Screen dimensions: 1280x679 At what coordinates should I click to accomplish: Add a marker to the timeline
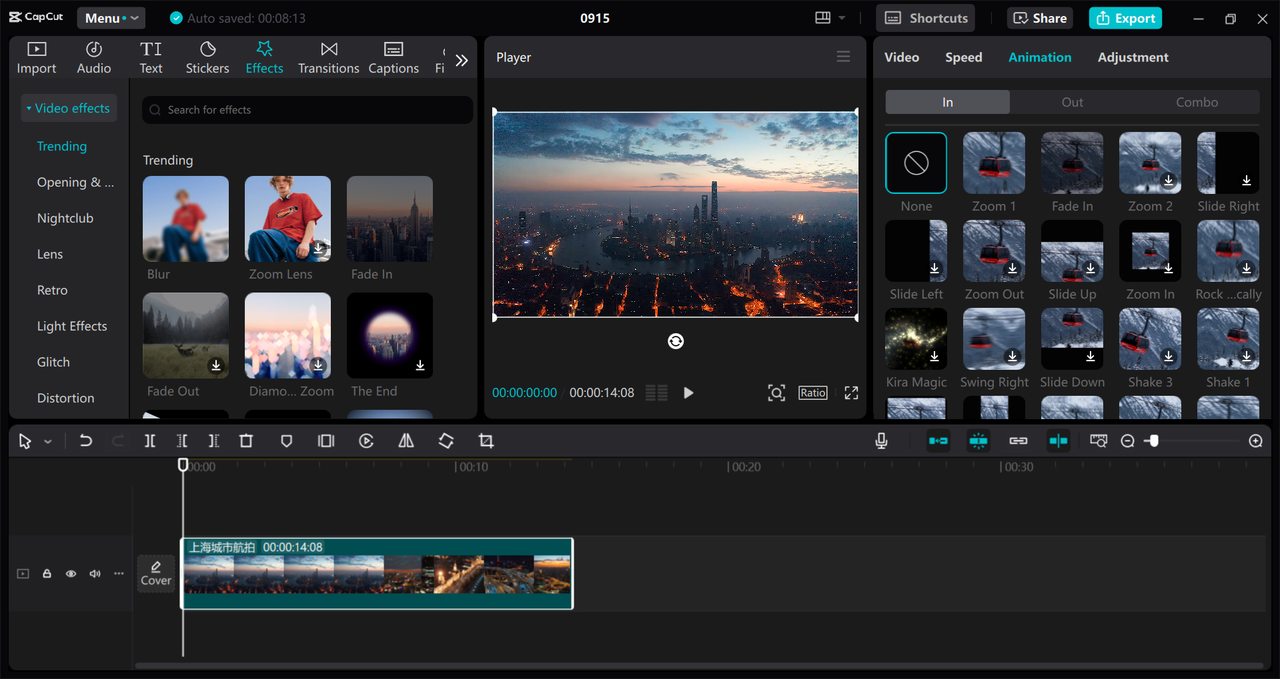(286, 441)
